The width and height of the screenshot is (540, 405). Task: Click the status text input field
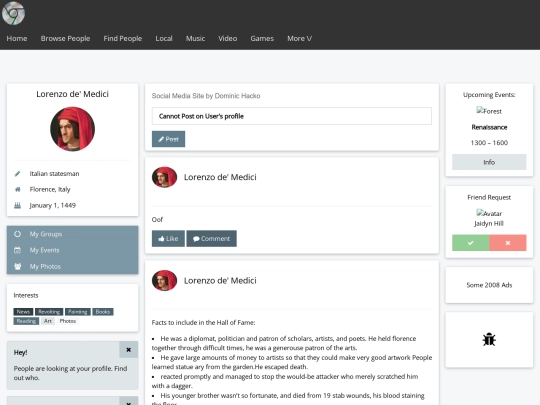(292, 116)
